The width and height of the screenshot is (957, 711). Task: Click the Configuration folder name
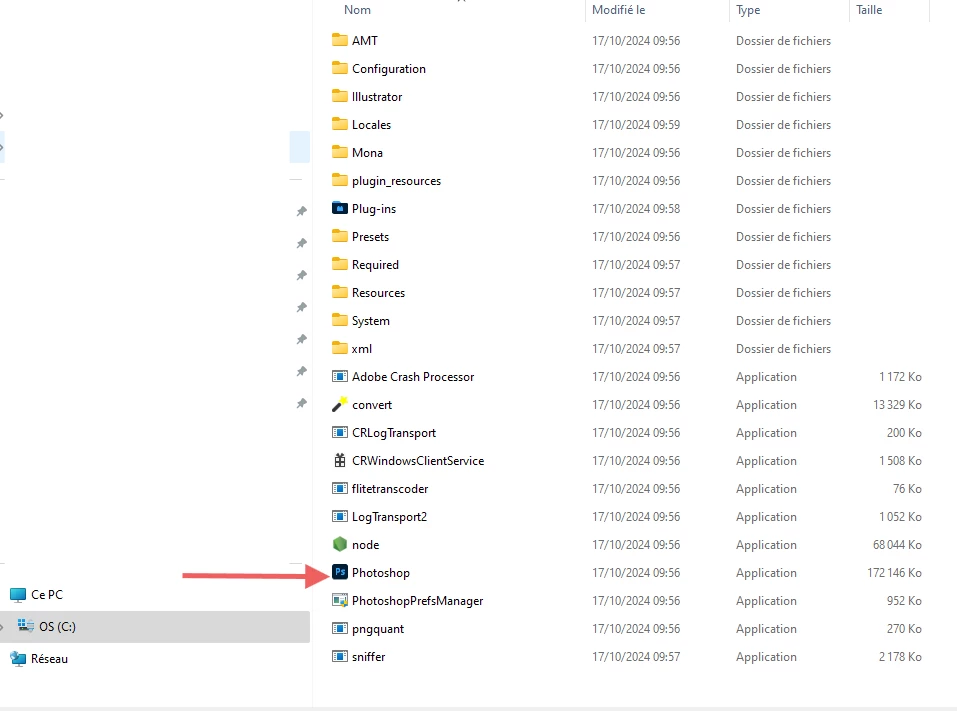coord(389,69)
